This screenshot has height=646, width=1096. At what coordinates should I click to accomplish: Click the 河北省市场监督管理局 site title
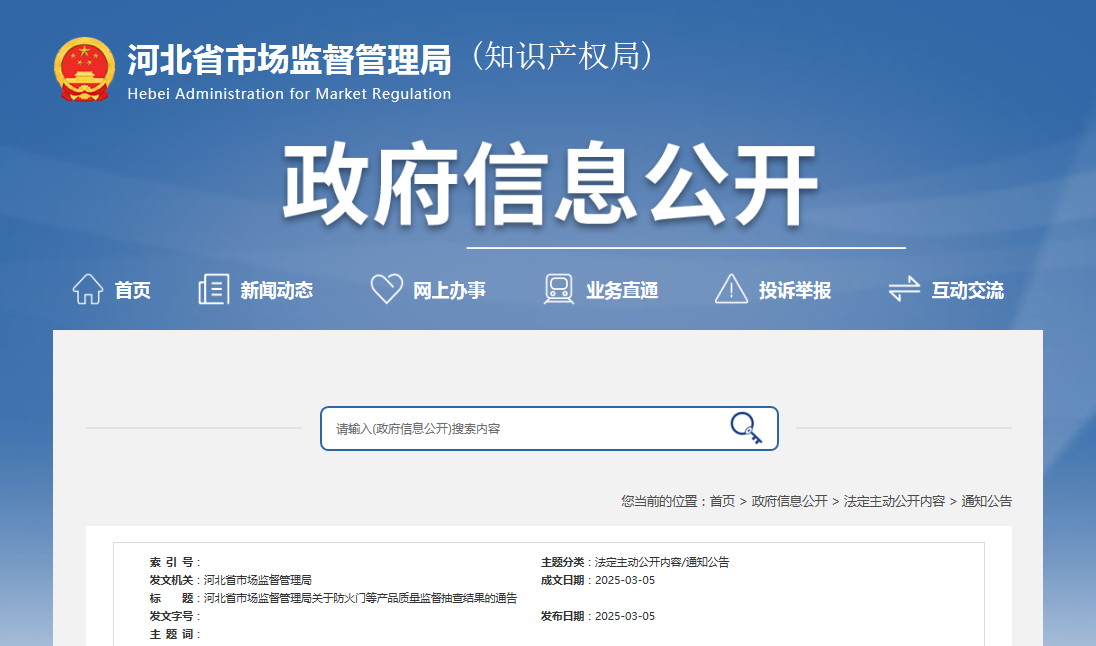click(289, 59)
